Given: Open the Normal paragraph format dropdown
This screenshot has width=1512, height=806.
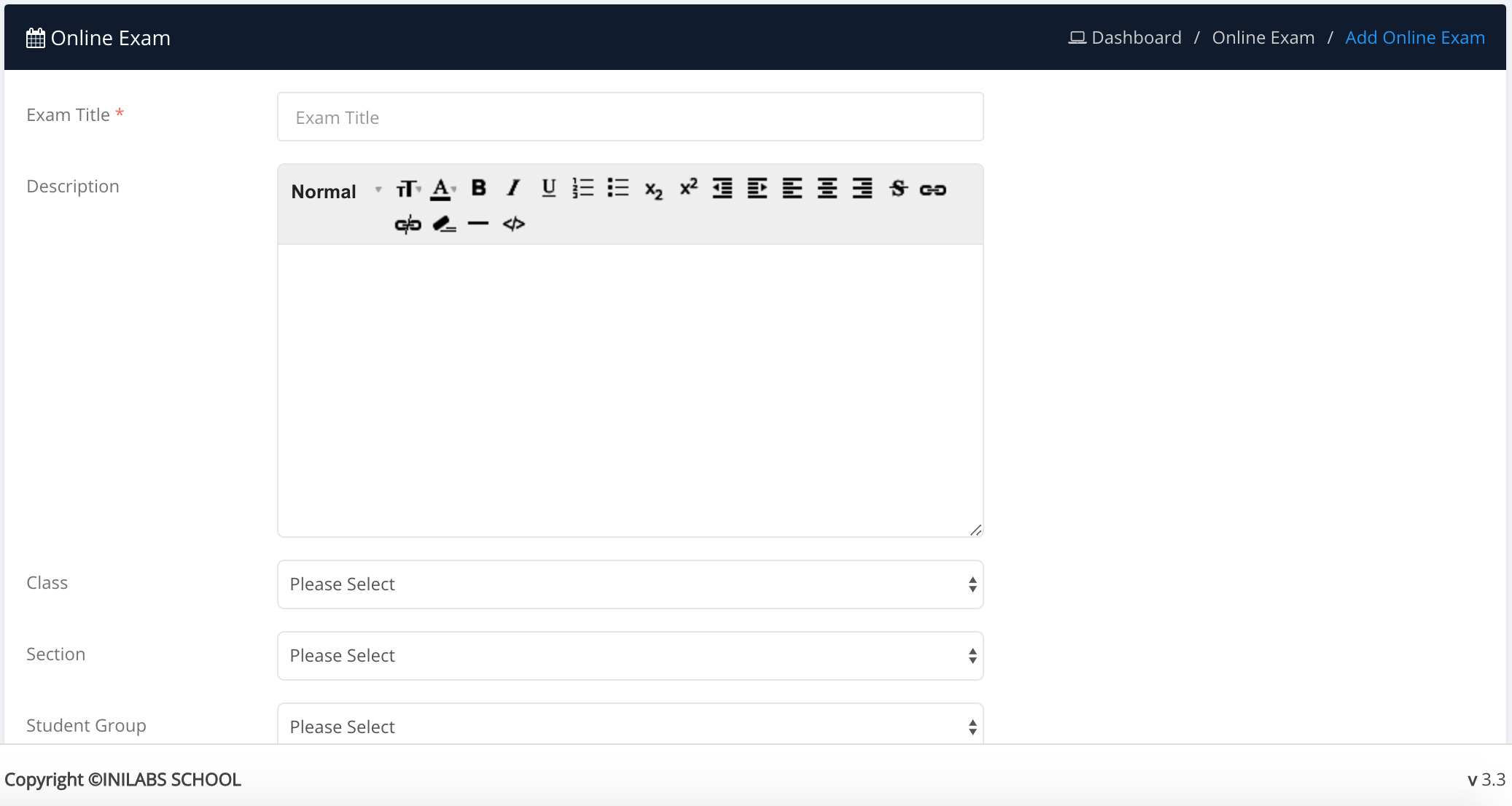Looking at the screenshot, I should 335,191.
